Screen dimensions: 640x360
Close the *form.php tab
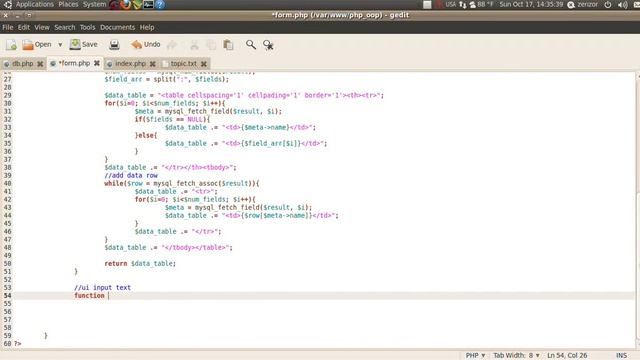tap(97, 63)
